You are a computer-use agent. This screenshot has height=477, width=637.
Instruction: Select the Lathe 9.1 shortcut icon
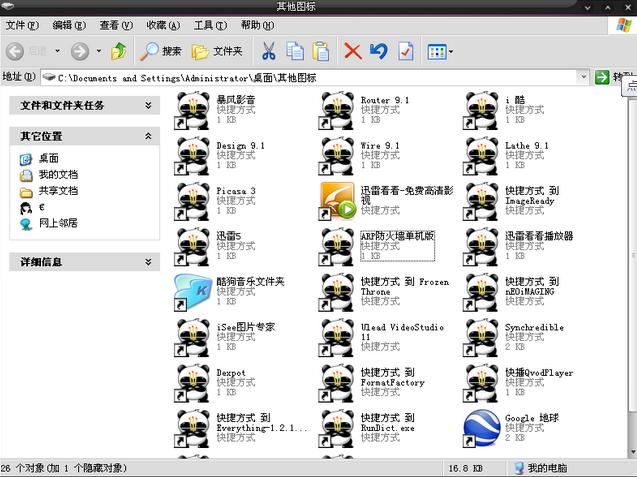[481, 156]
